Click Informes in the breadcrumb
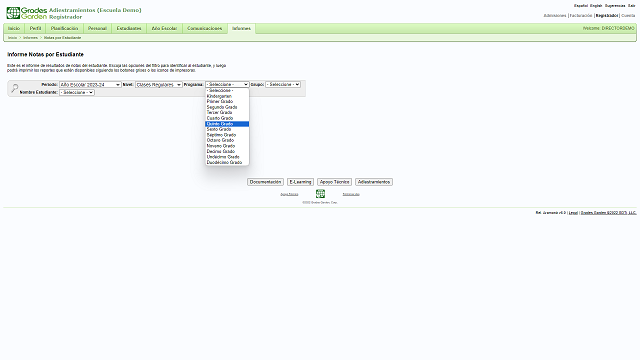Image resolution: width=640 pixels, height=360 pixels. point(30,38)
